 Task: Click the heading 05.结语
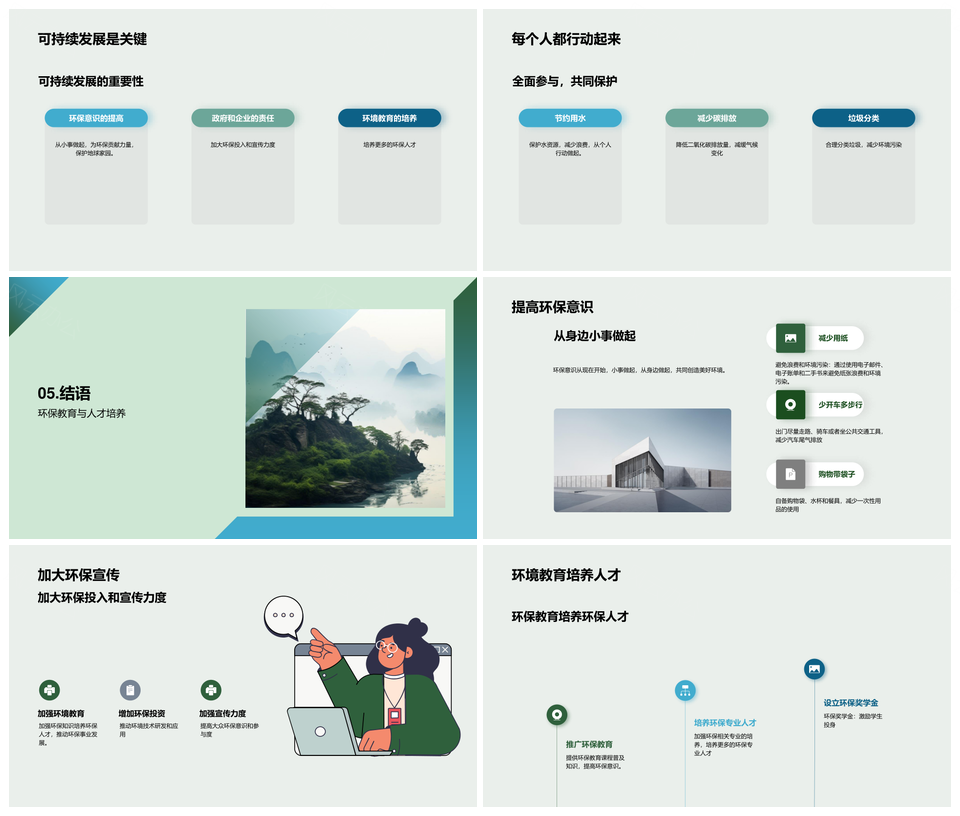pyautogui.click(x=64, y=393)
